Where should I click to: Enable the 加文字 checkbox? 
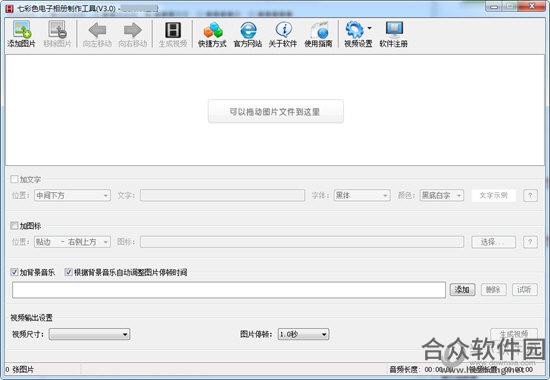pyautogui.click(x=14, y=179)
